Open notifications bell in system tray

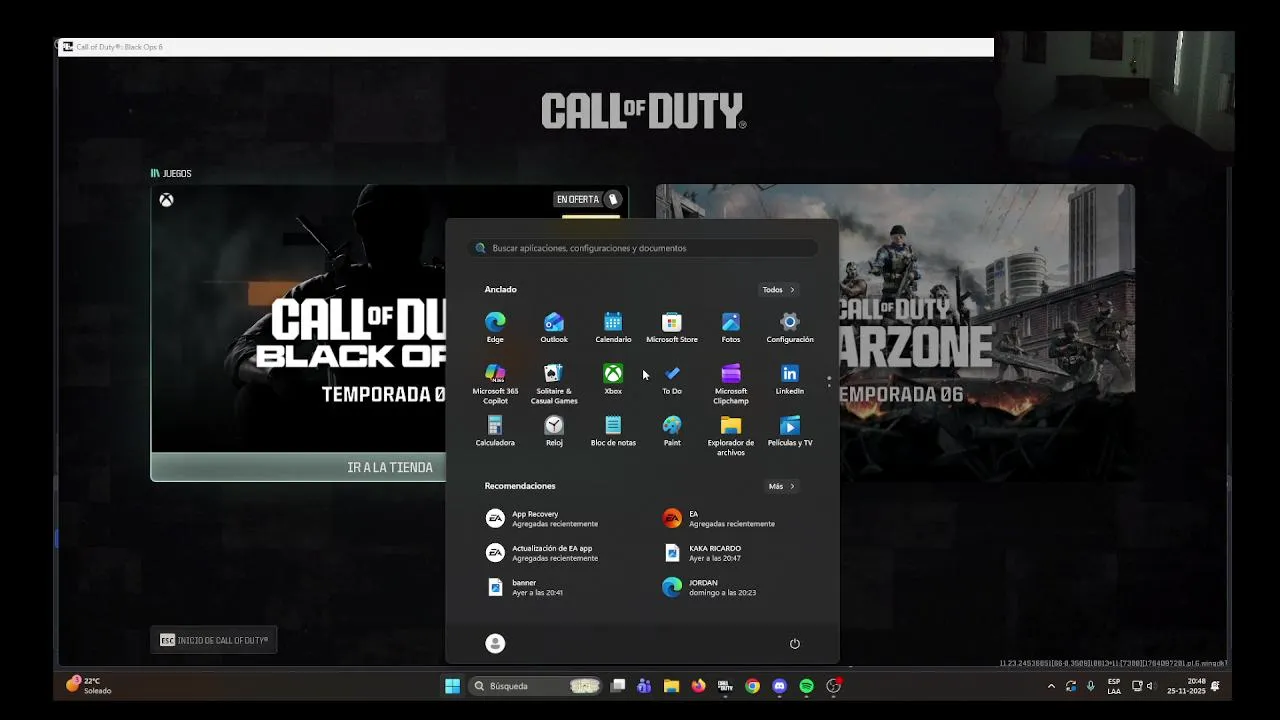1216,686
